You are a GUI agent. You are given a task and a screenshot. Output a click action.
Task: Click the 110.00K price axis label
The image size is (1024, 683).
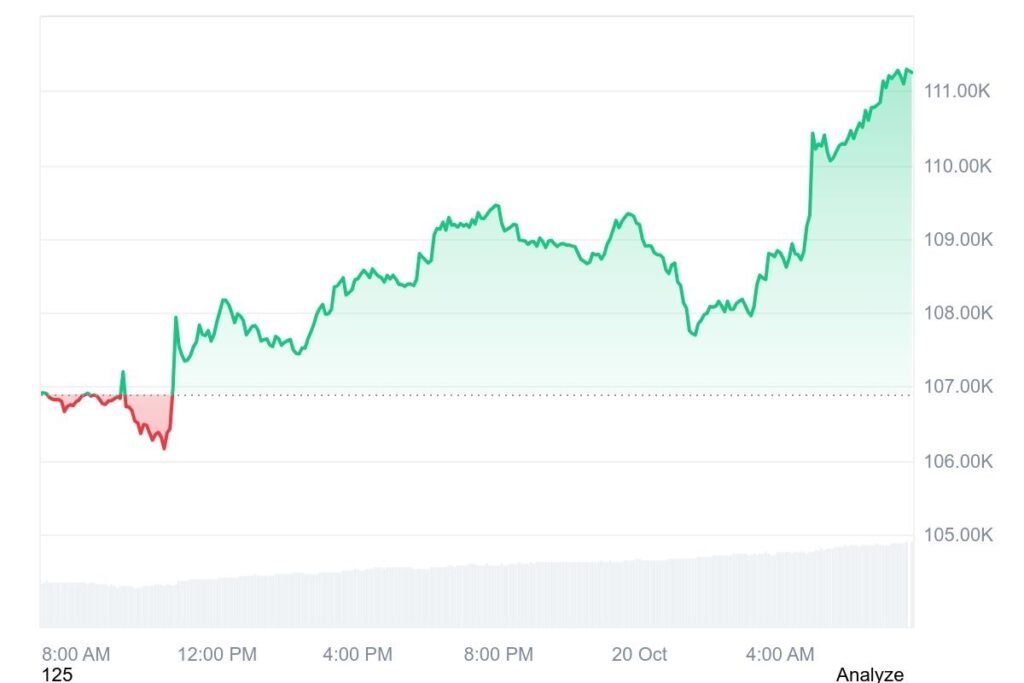pyautogui.click(x=957, y=165)
